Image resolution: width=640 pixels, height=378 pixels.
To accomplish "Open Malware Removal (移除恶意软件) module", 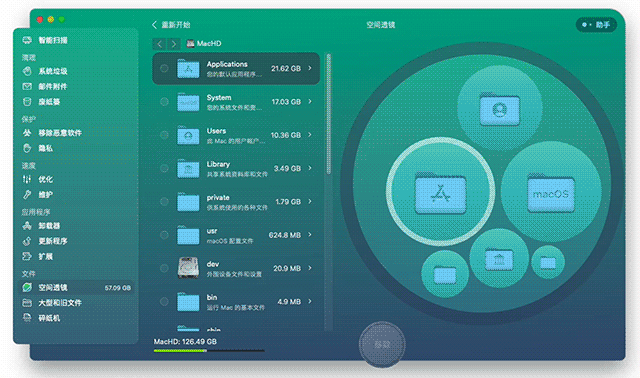I will [x=52, y=133].
